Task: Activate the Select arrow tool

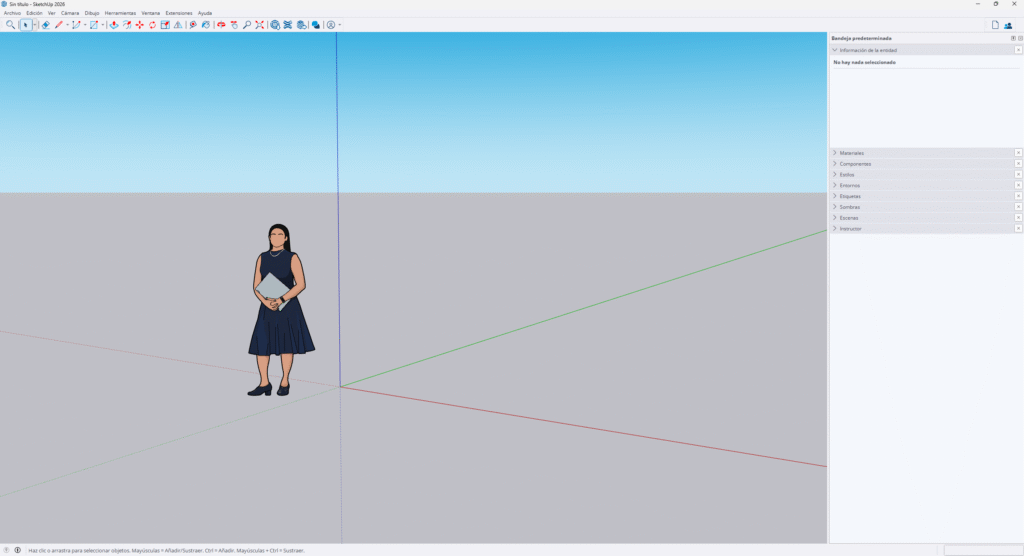Action: click(26, 24)
